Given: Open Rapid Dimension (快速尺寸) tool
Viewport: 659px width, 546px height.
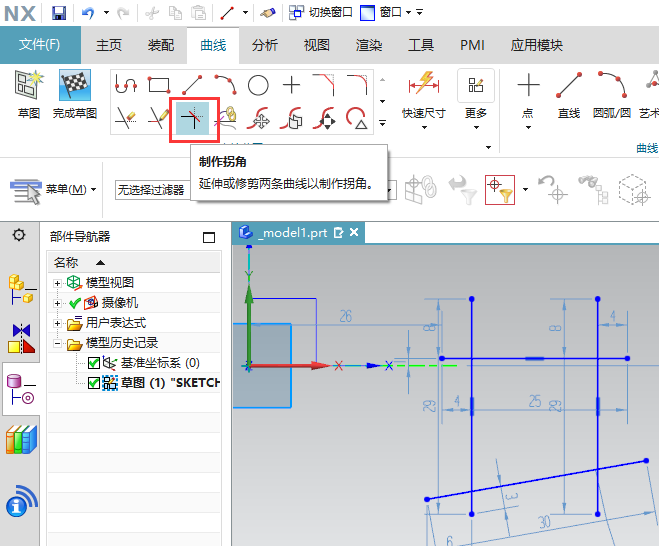Looking at the screenshot, I should tap(424, 95).
